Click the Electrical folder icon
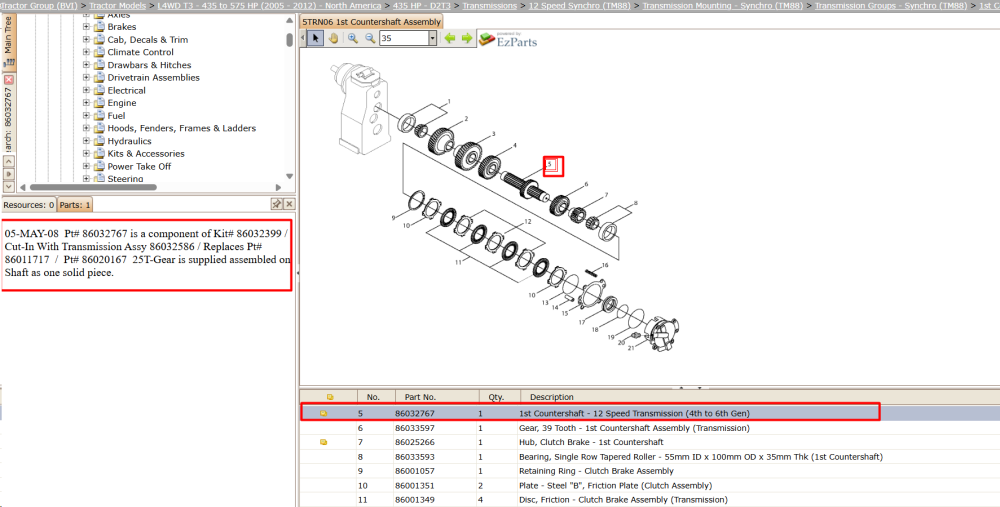Image resolution: width=1000 pixels, height=507 pixels. coord(99,90)
